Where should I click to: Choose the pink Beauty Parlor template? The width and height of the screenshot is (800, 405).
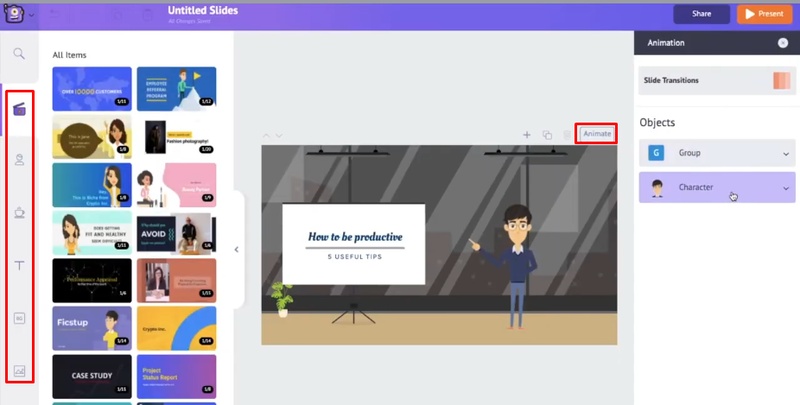tap(177, 185)
